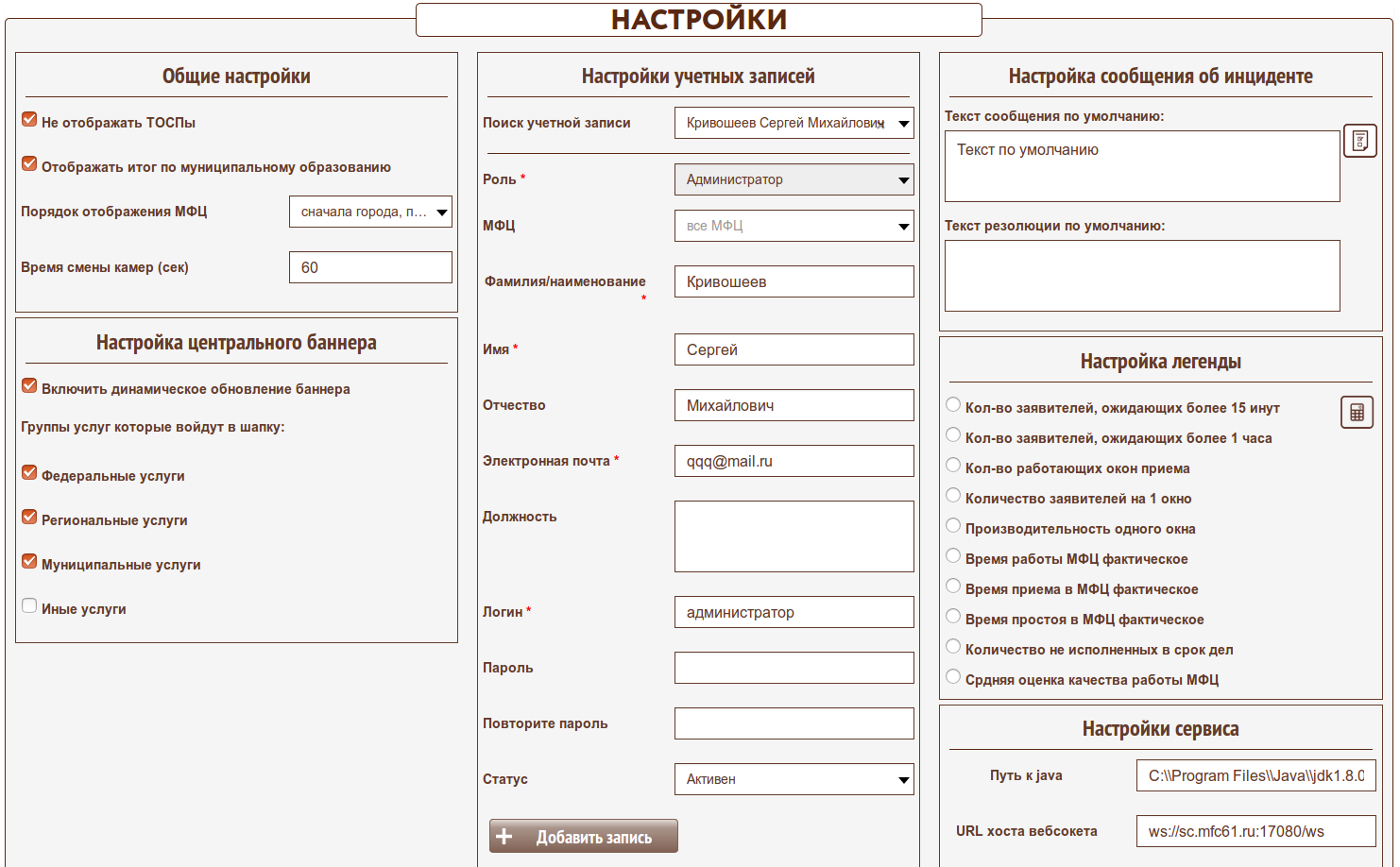1400x867 pixels.
Task: Click the plus icon on Добавить запись
Action: pos(504,837)
